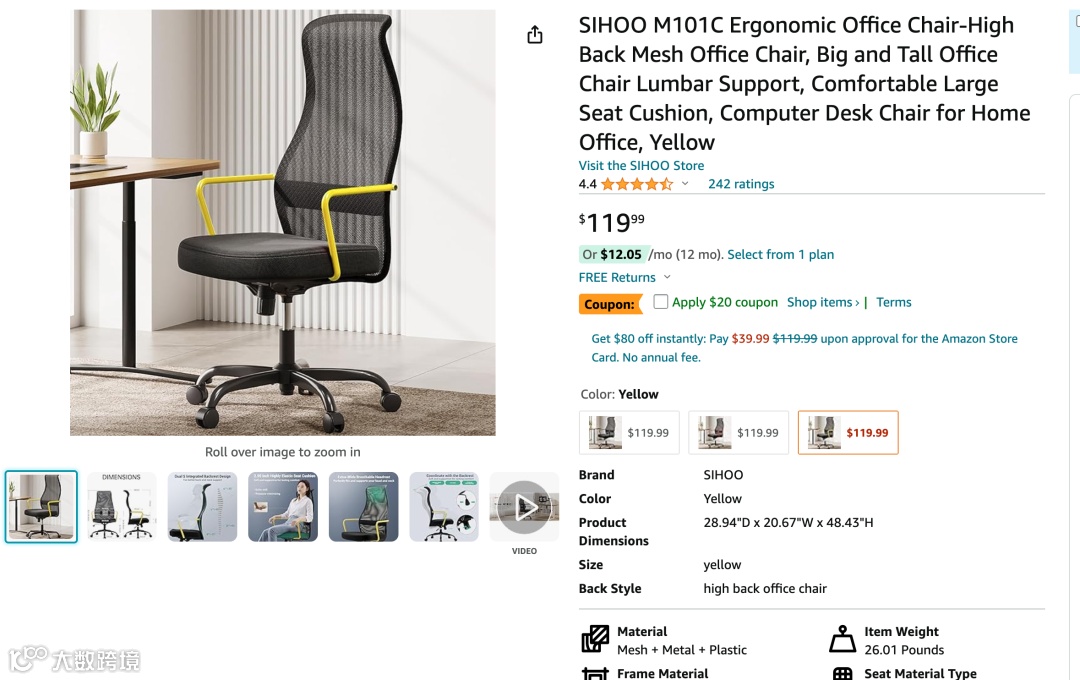Open the Shop items link
This screenshot has width=1080, height=680.
(823, 302)
